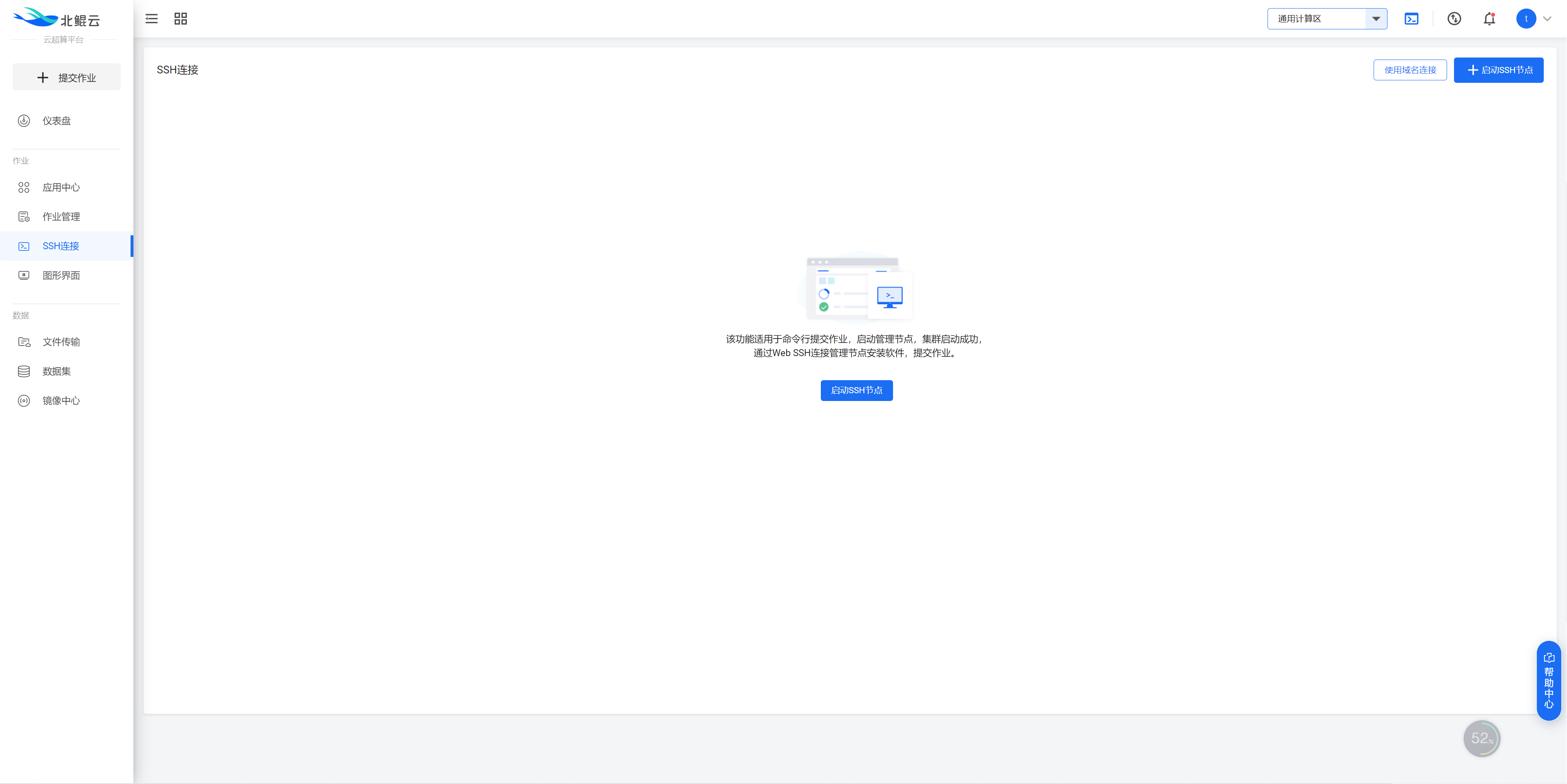Open 数据集 in the sidebar

66,371
